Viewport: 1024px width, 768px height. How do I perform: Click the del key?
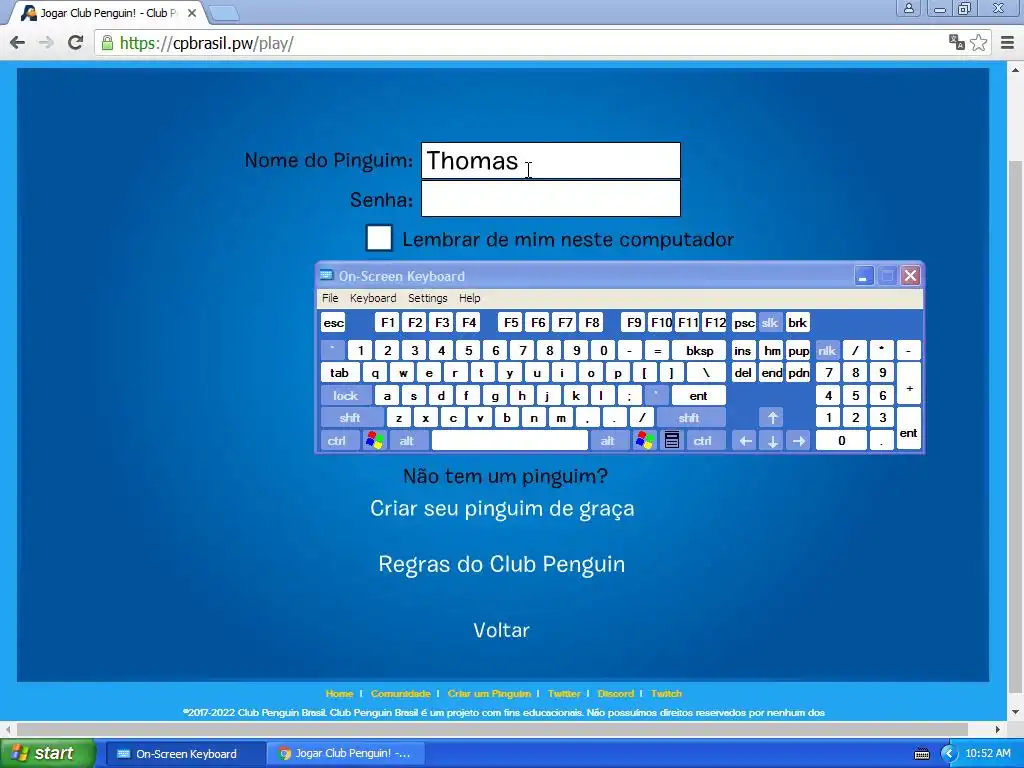click(x=743, y=373)
